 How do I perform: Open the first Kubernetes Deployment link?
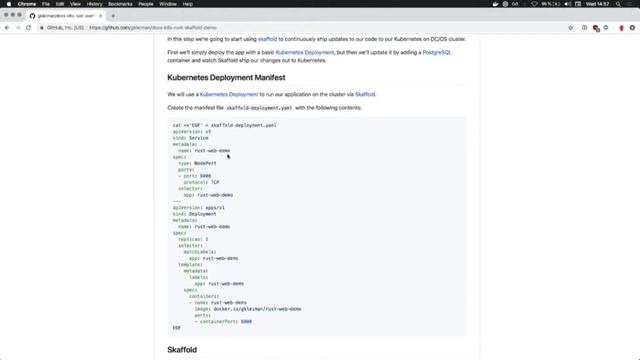coord(304,53)
